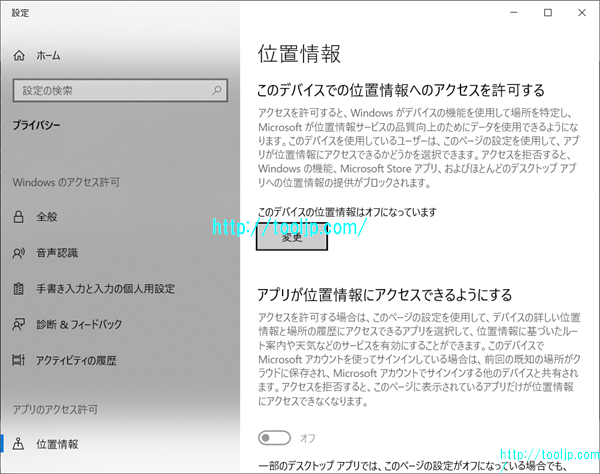Click the 変更 button
600x474 pixels.
click(x=292, y=237)
